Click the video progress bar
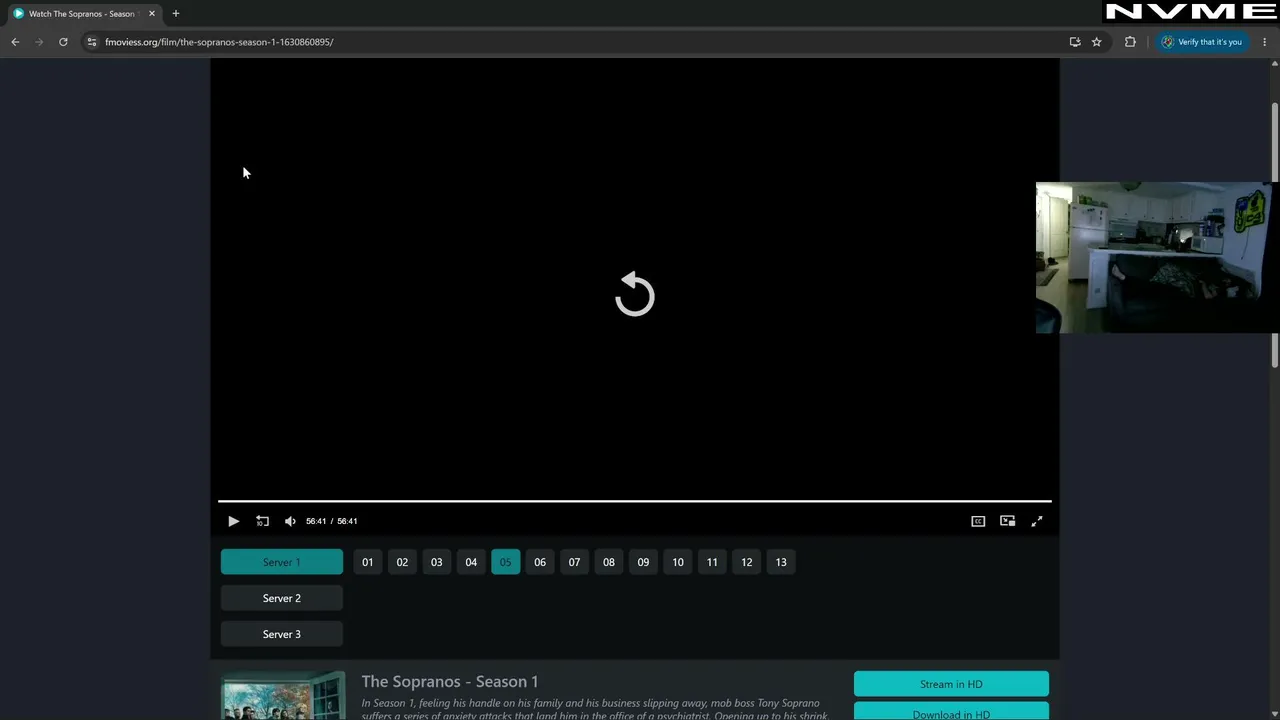 tap(634, 501)
